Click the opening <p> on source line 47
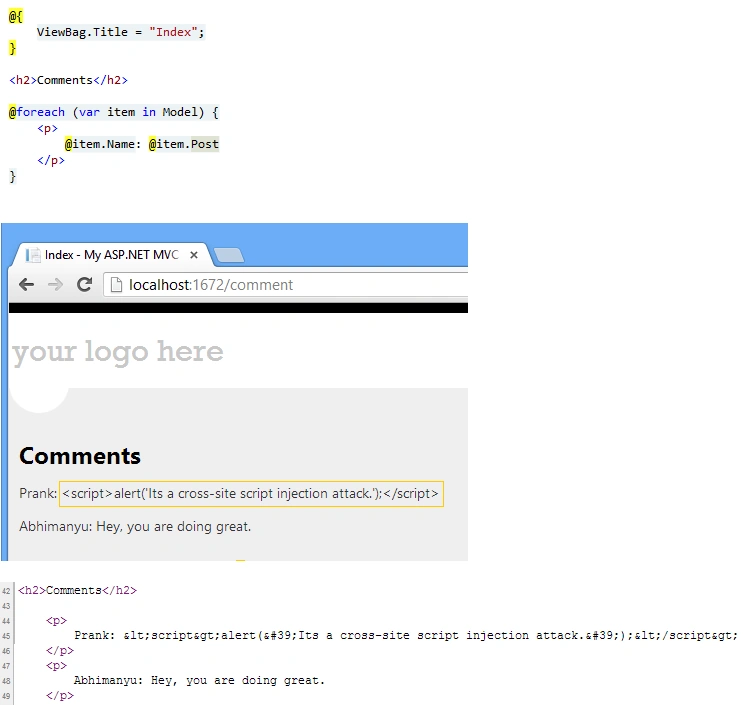Image resolution: width=743 pixels, height=709 pixels. click(56, 666)
